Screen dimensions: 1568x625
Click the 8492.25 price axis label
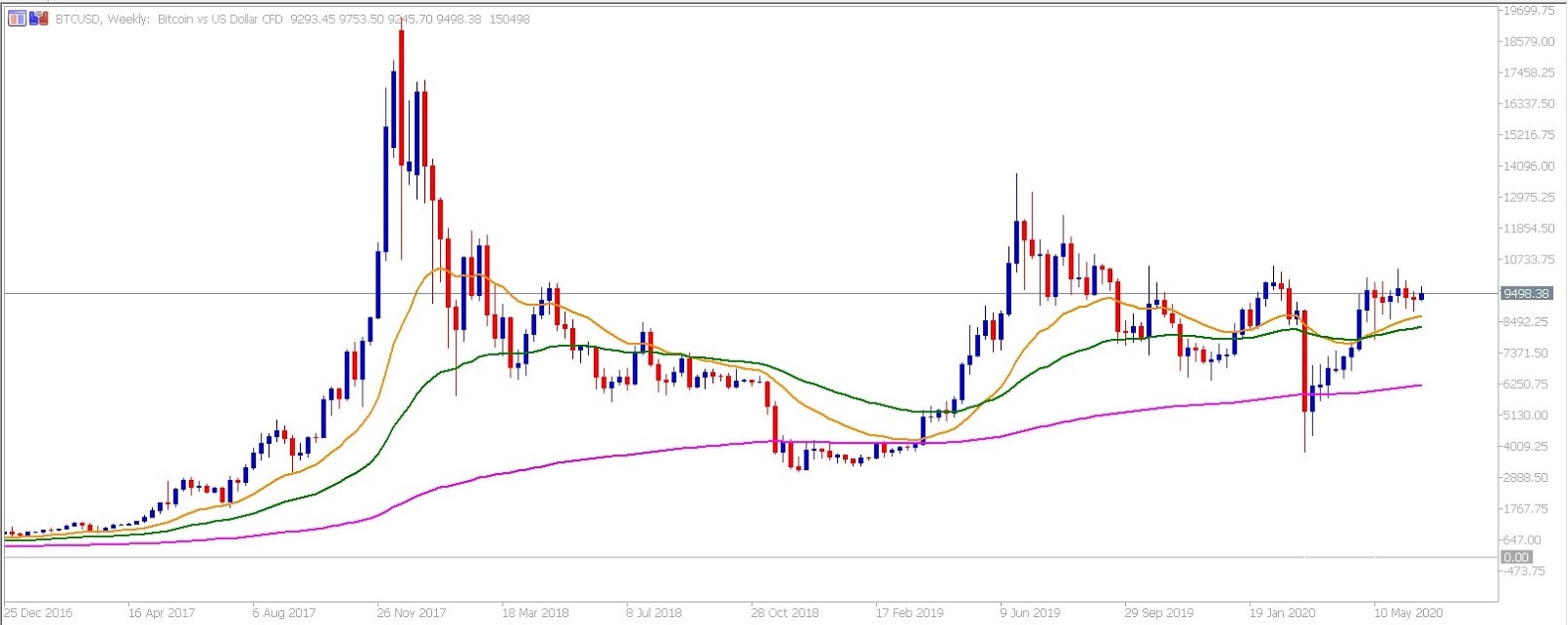pos(1528,321)
